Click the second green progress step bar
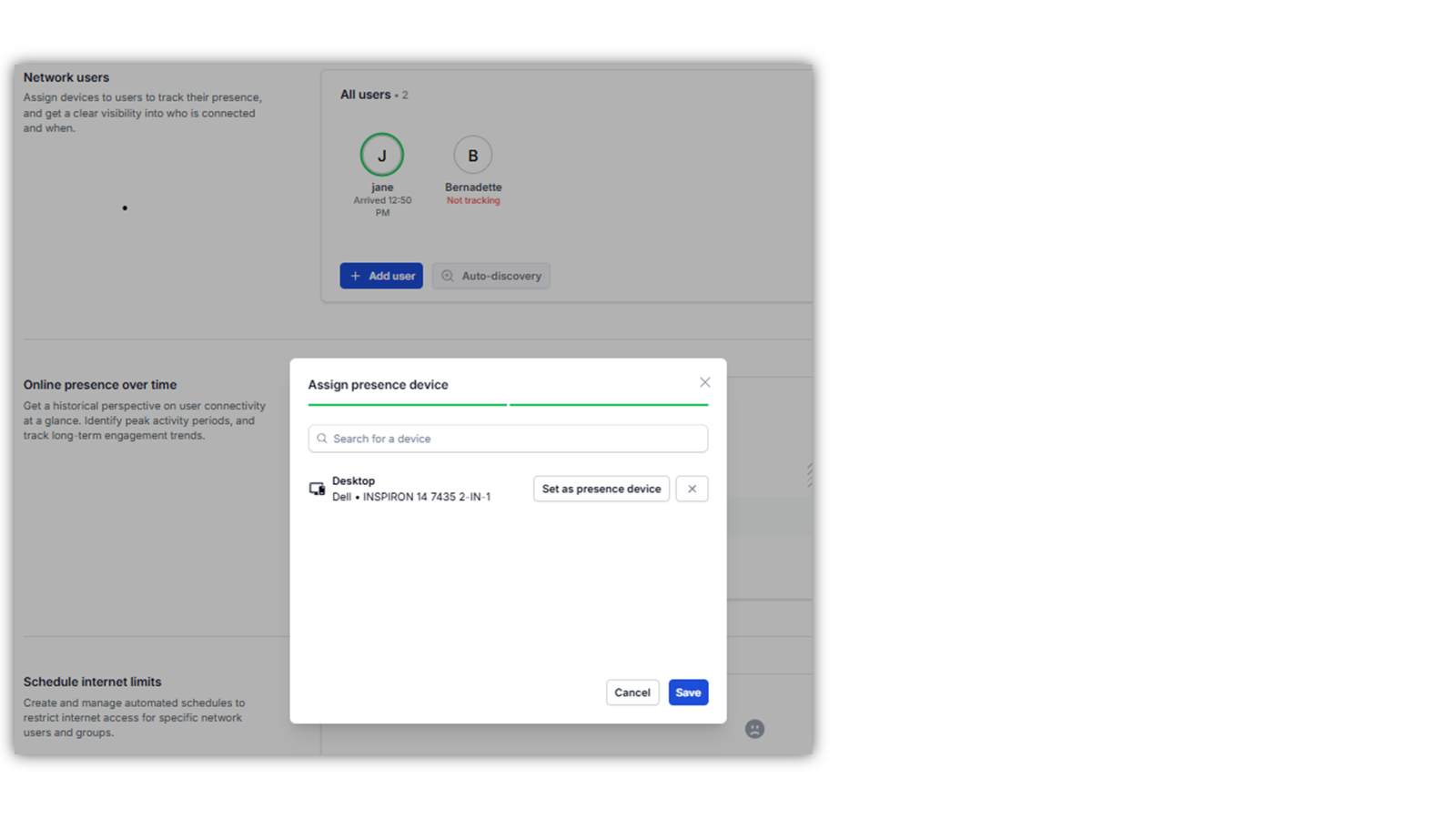 click(609, 404)
